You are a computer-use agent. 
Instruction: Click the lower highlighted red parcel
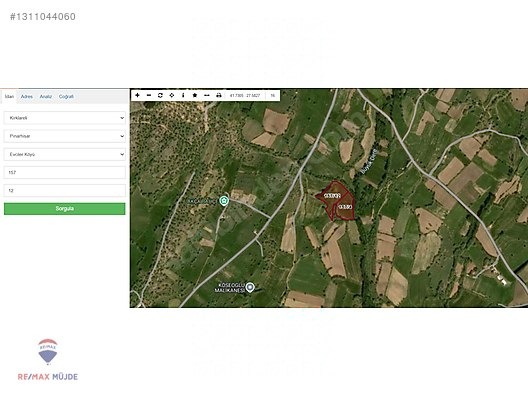pyautogui.click(x=345, y=208)
